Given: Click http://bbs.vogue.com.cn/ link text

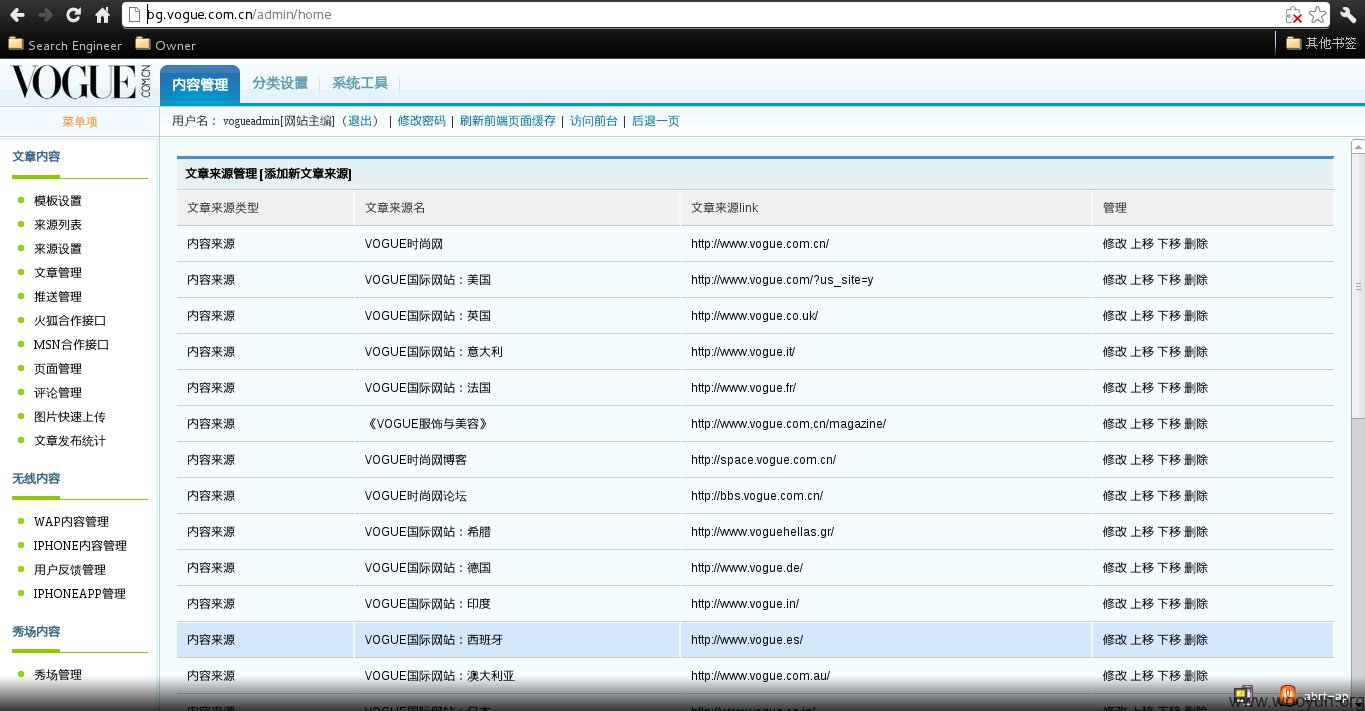Looking at the screenshot, I should [x=757, y=496].
